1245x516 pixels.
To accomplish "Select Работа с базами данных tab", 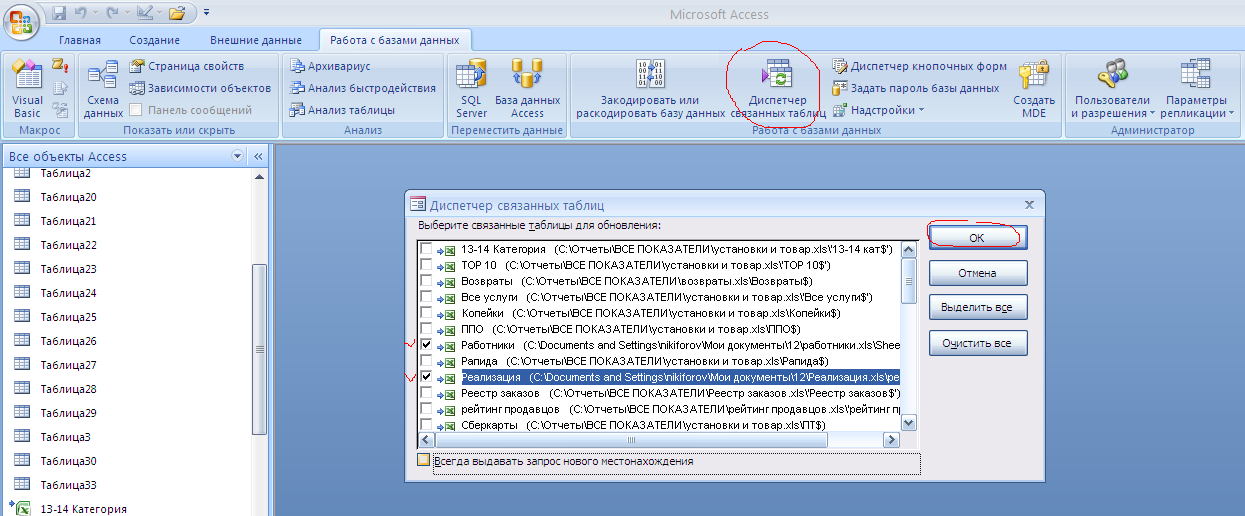I will [x=395, y=40].
